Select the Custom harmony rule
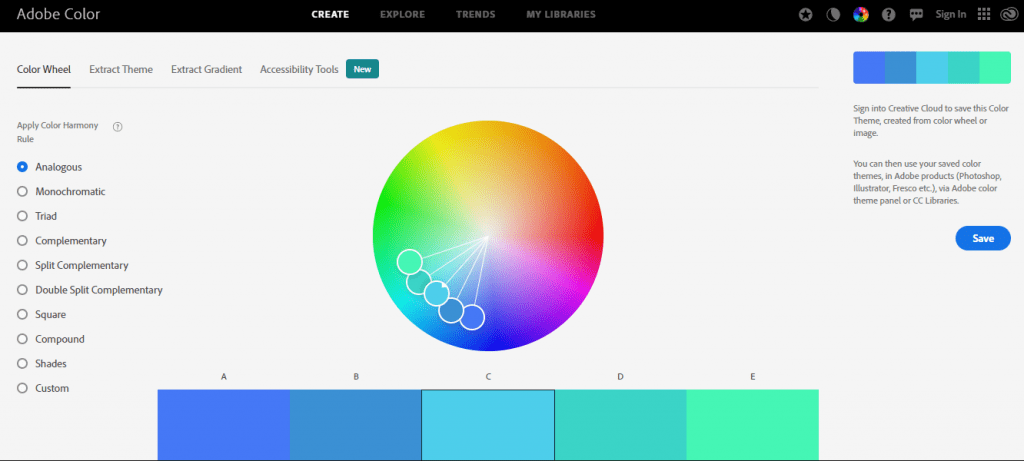The height and width of the screenshot is (461, 1024). 43,388
